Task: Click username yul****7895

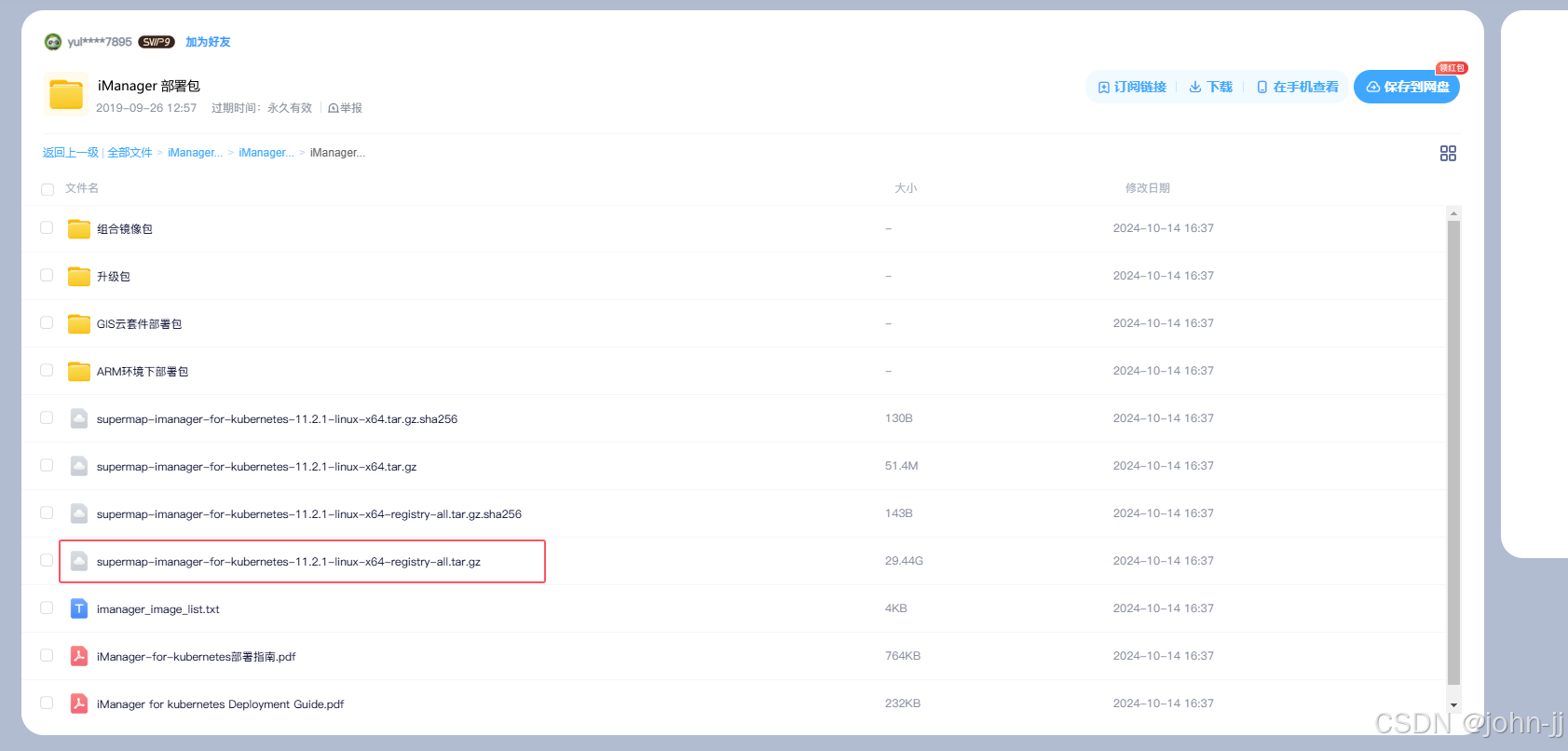Action: click(100, 42)
